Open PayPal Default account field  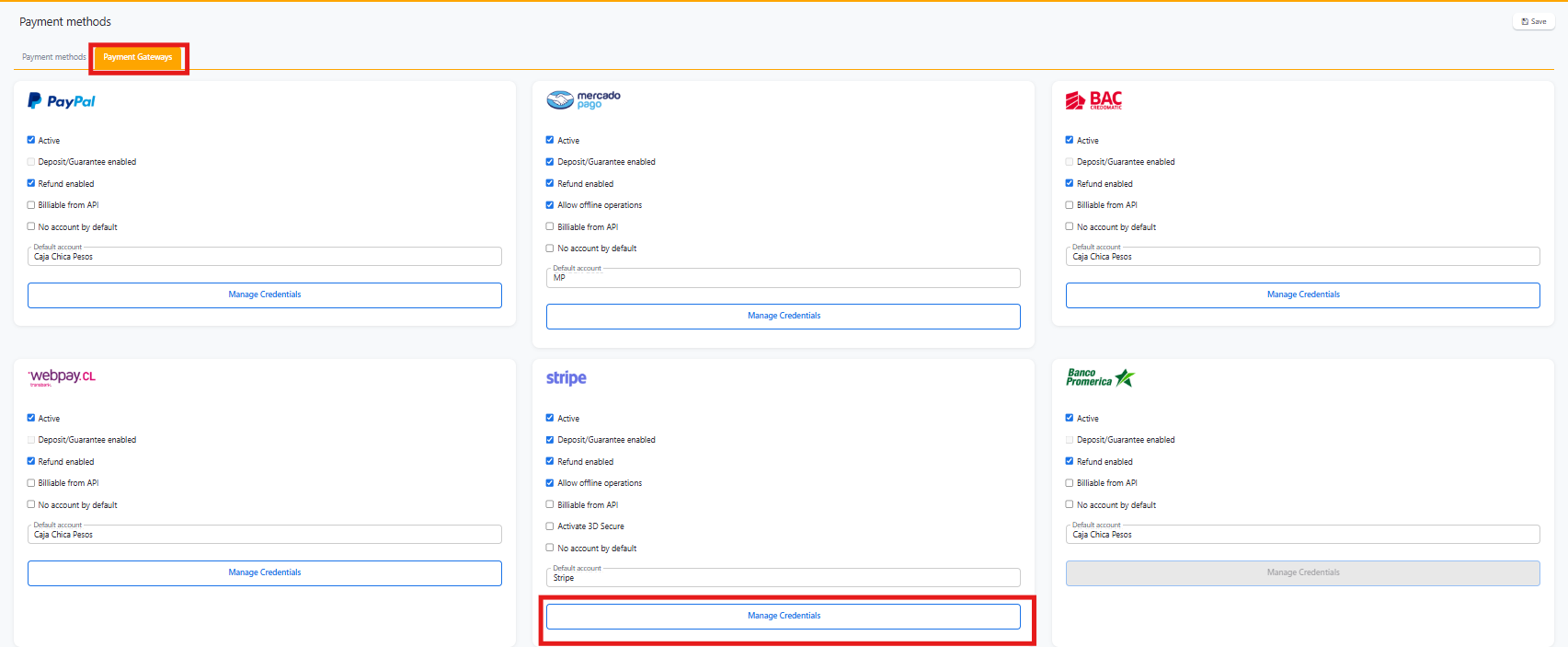point(265,257)
